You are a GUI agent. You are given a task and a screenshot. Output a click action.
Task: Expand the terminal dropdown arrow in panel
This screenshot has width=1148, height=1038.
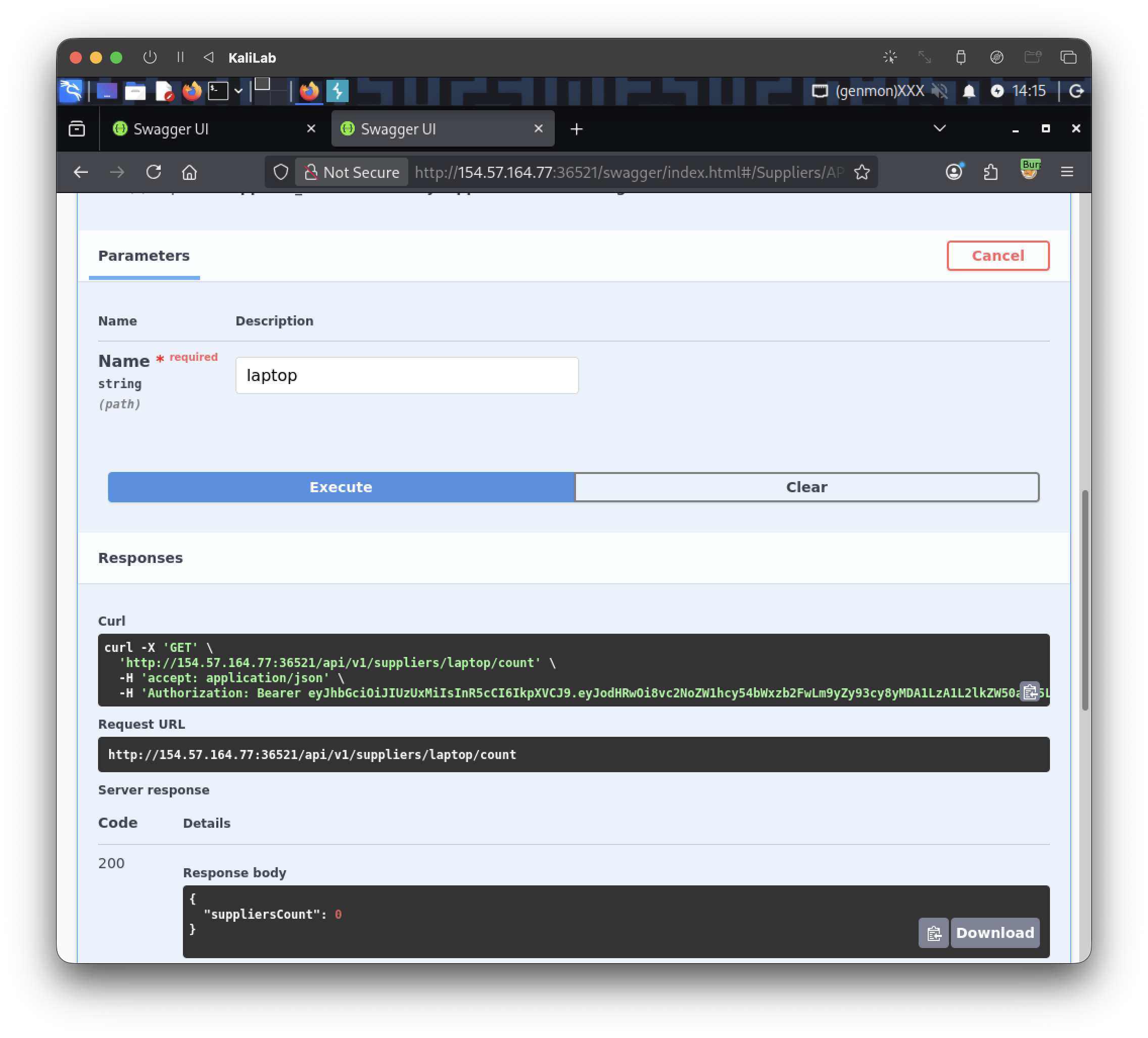coord(238,91)
